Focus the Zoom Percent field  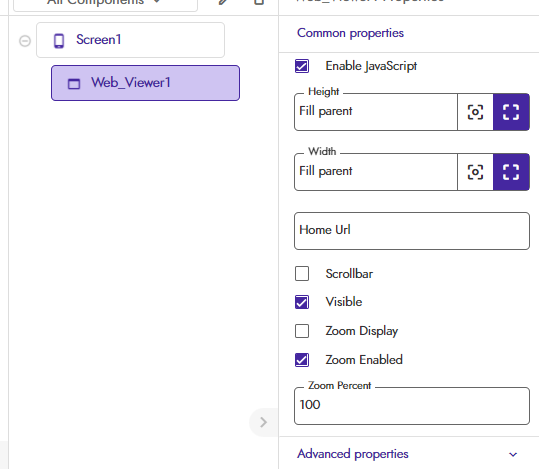(x=412, y=406)
